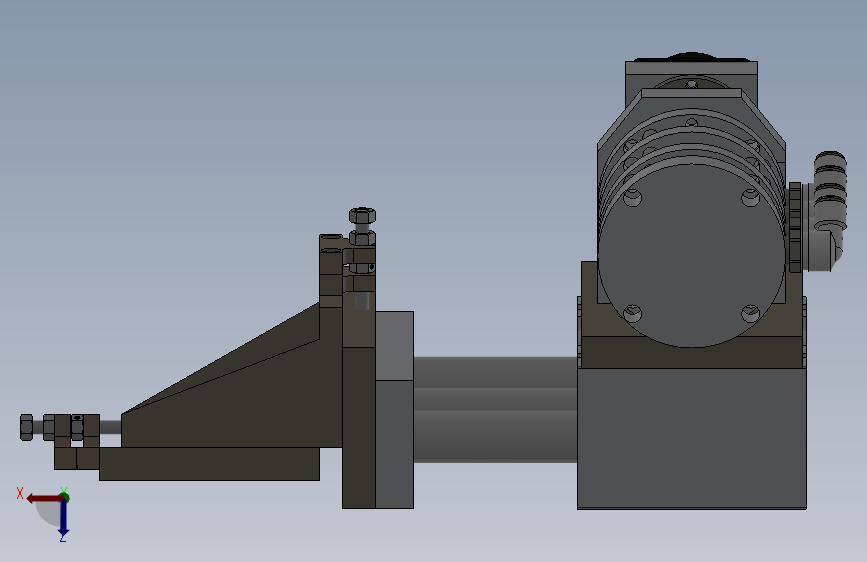
Task: Select the square housing above the motor
Action: 691,77
